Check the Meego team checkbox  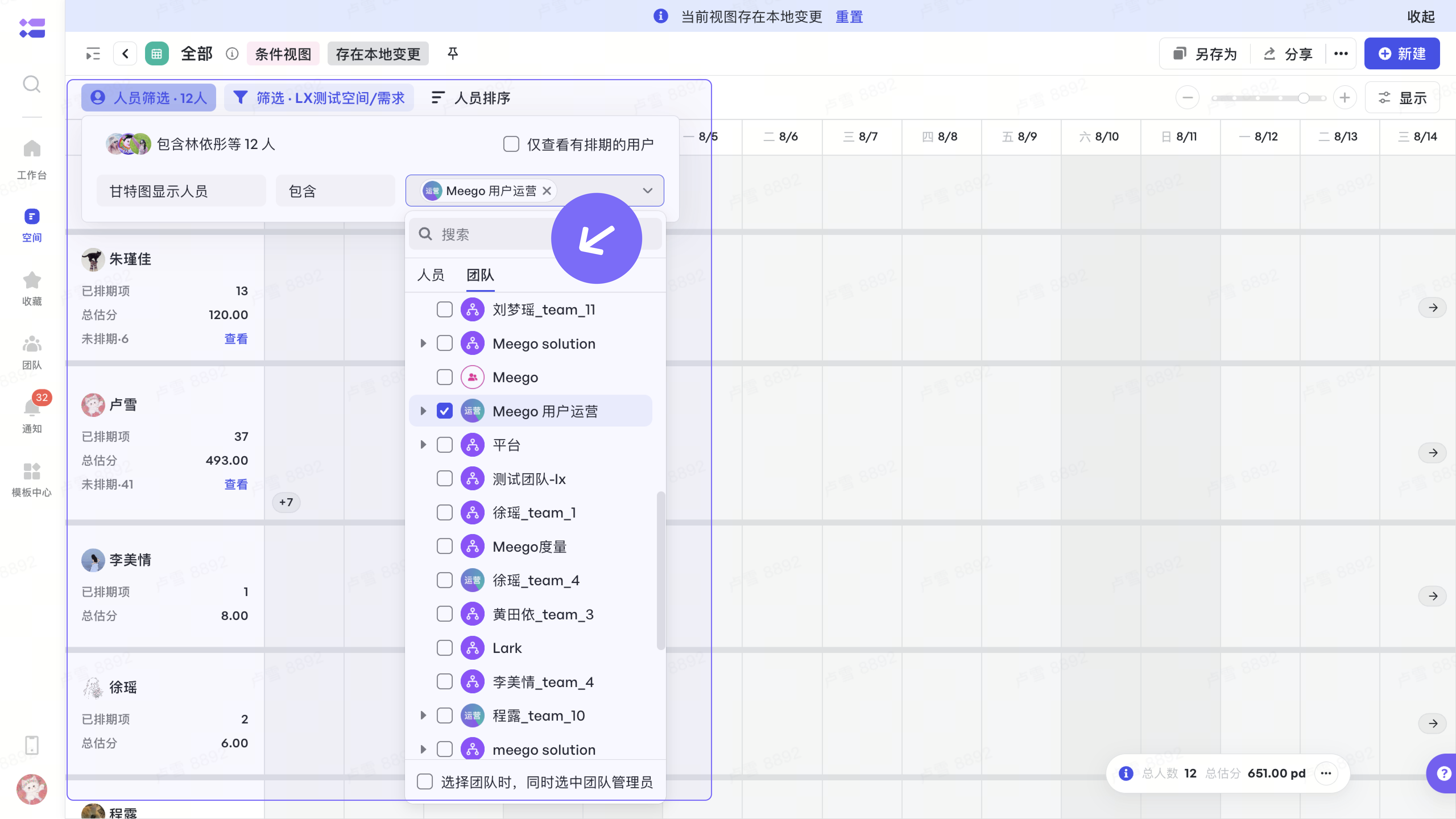click(x=445, y=377)
